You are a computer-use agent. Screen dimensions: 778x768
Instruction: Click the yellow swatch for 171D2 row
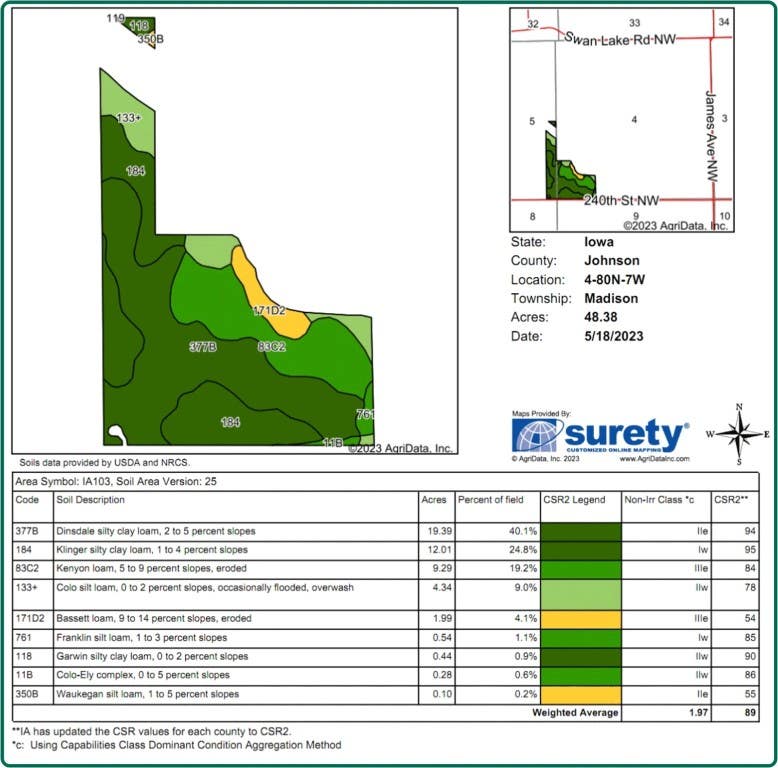click(581, 620)
